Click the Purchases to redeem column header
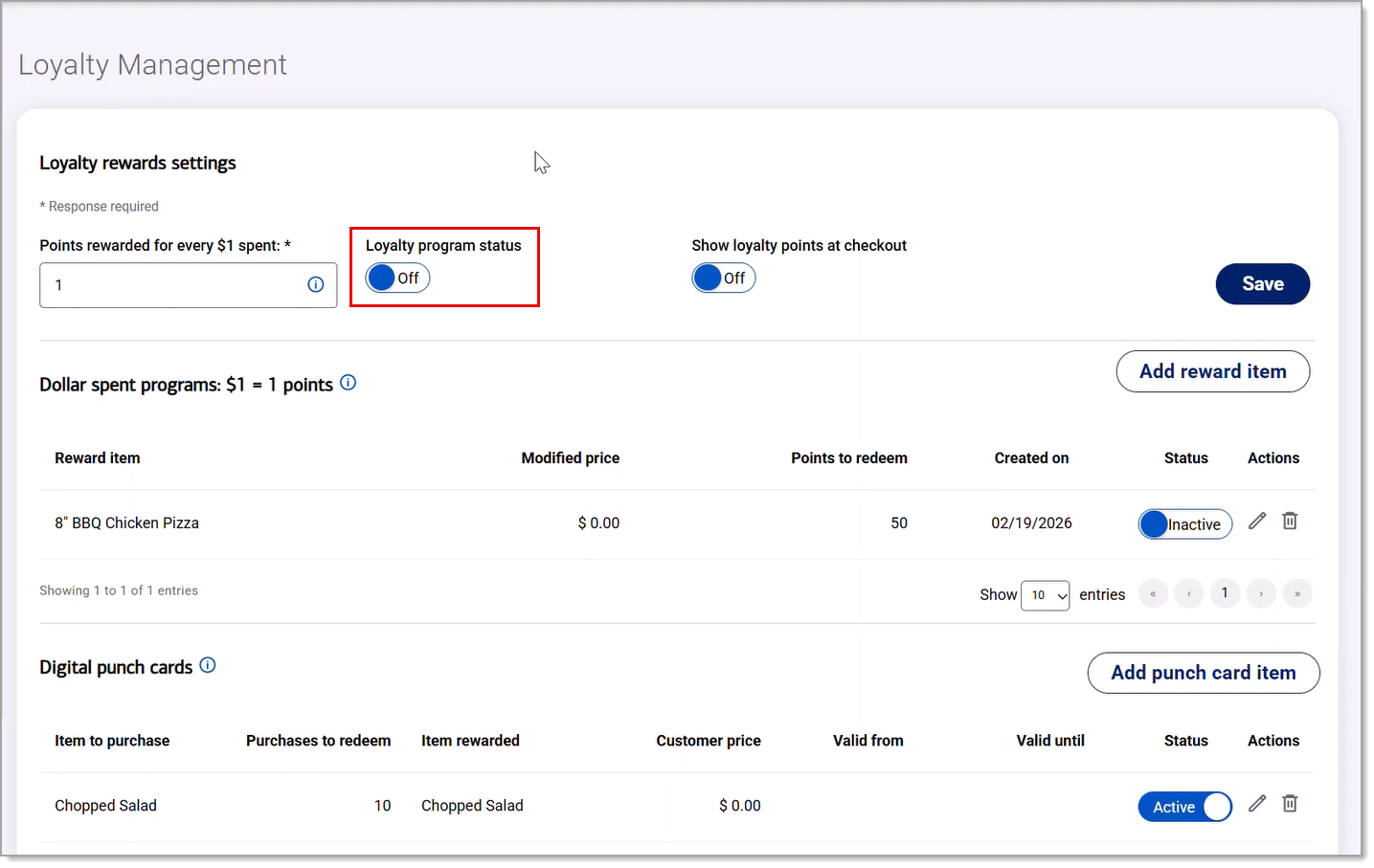The height and width of the screenshot is (868, 1374). pos(319,741)
